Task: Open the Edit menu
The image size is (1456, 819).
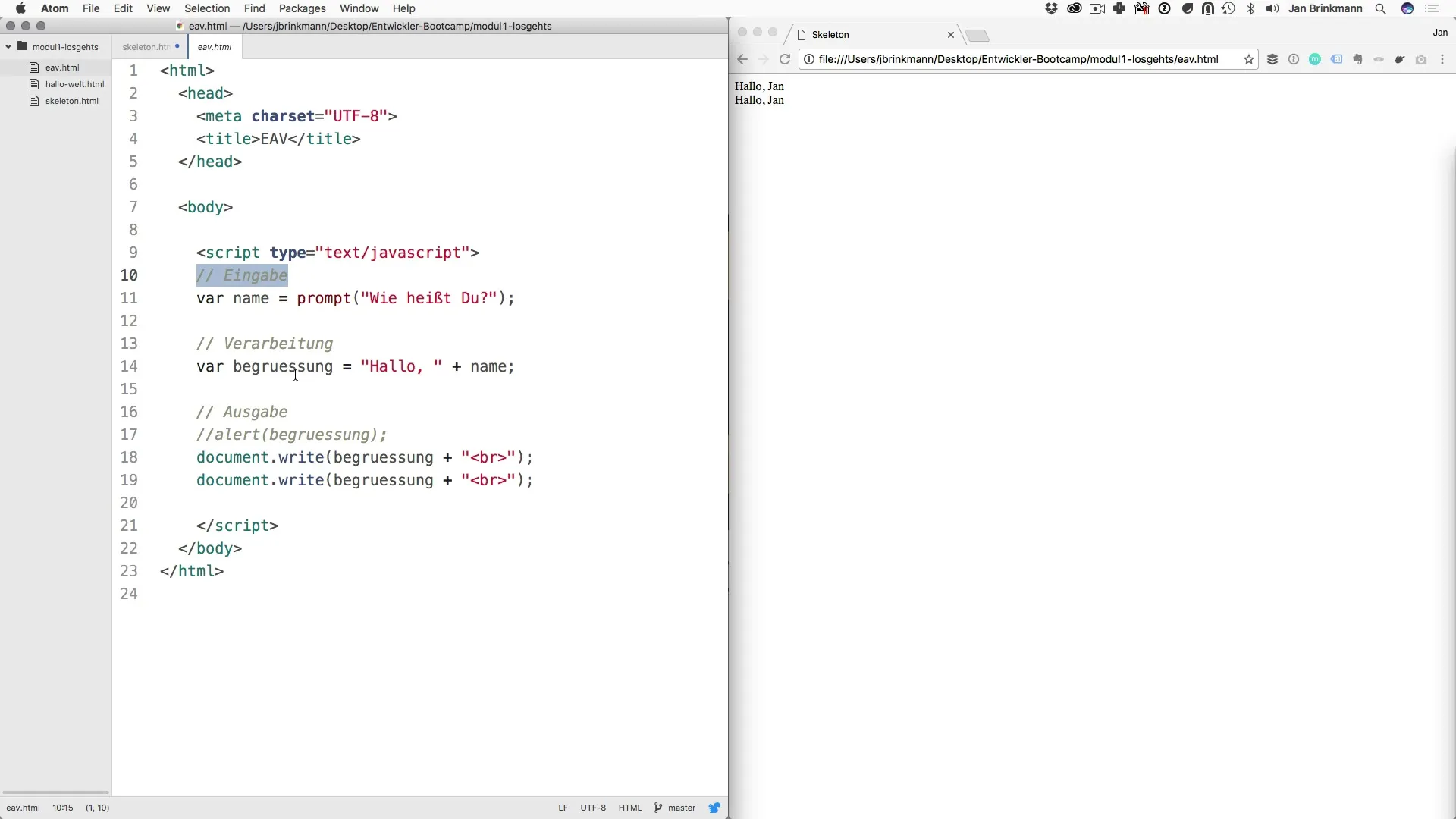Action: (123, 8)
